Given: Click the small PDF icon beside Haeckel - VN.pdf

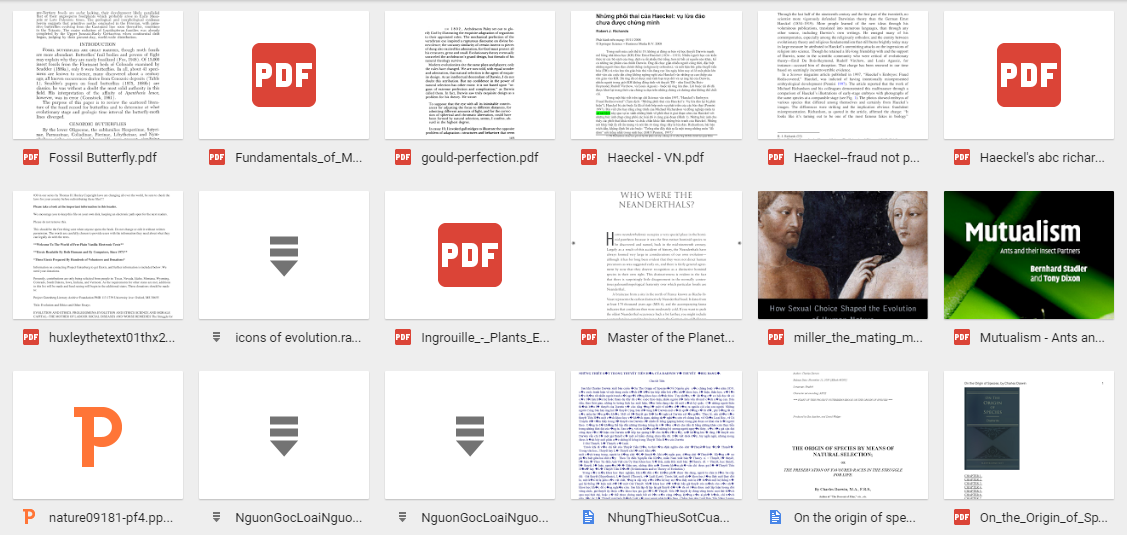Looking at the screenshot, I should pyautogui.click(x=590, y=157).
